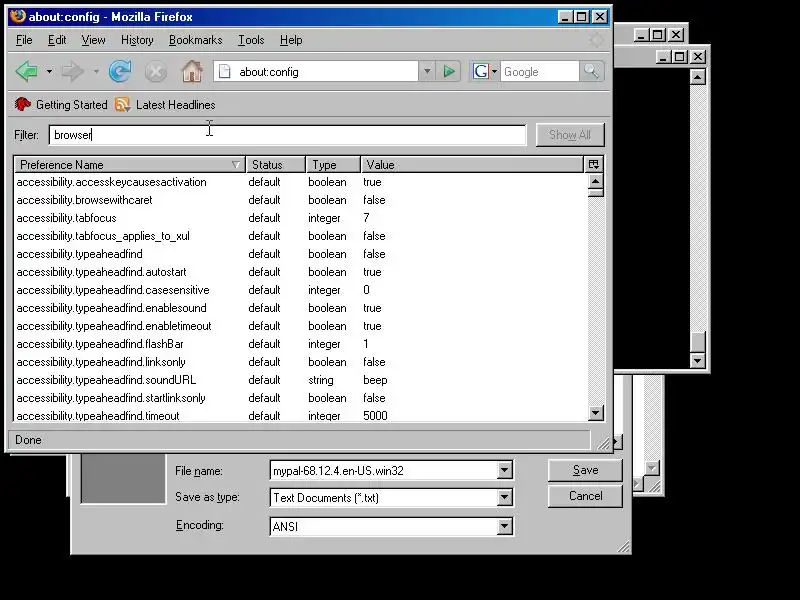The image size is (800, 600).
Task: Open search engine selector dropdown arrow
Action: point(494,71)
